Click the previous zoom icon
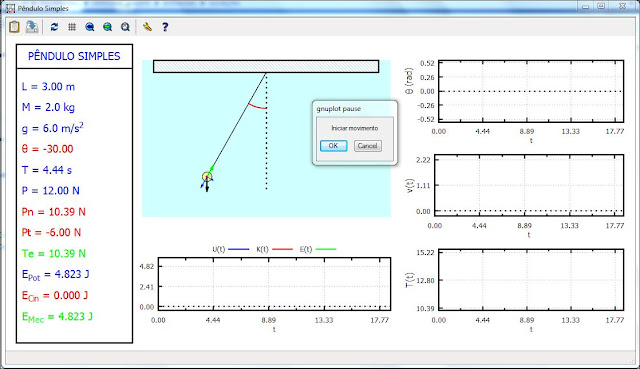This screenshot has width=640, height=369. pos(90,27)
